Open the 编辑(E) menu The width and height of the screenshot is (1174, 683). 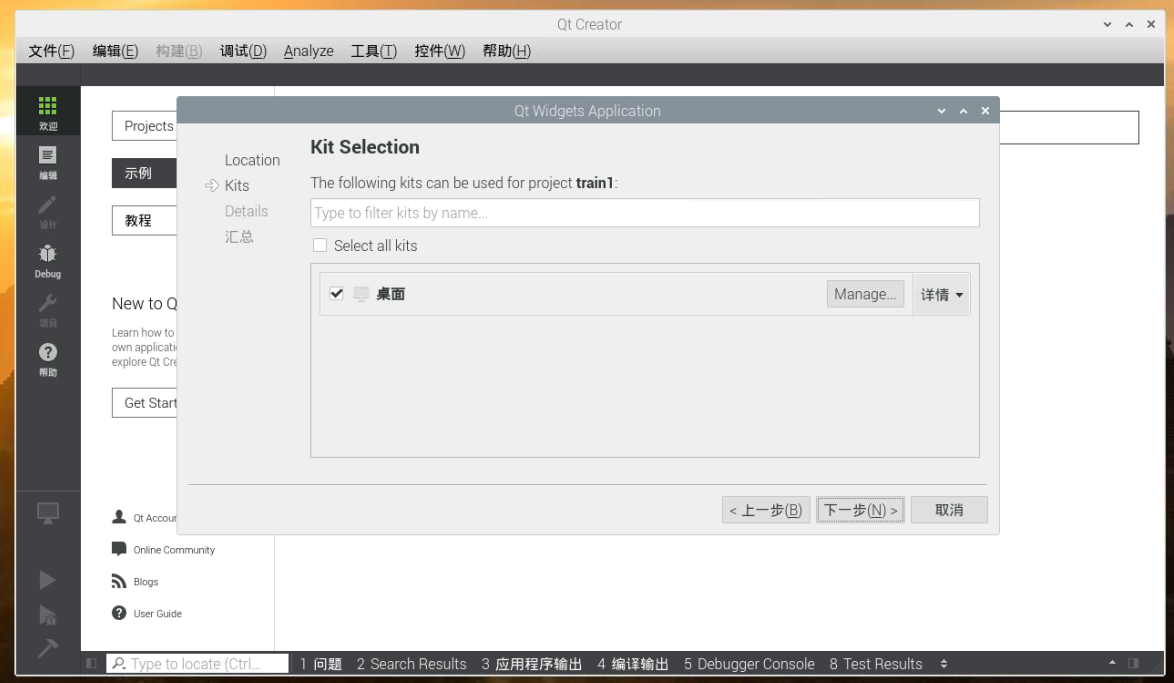pyautogui.click(x=115, y=51)
